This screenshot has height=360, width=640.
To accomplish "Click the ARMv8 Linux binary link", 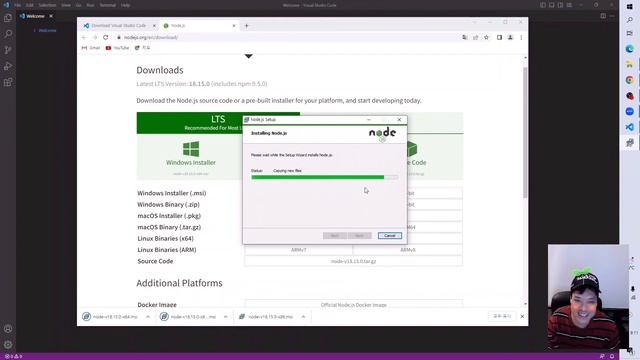I will coord(408,250).
